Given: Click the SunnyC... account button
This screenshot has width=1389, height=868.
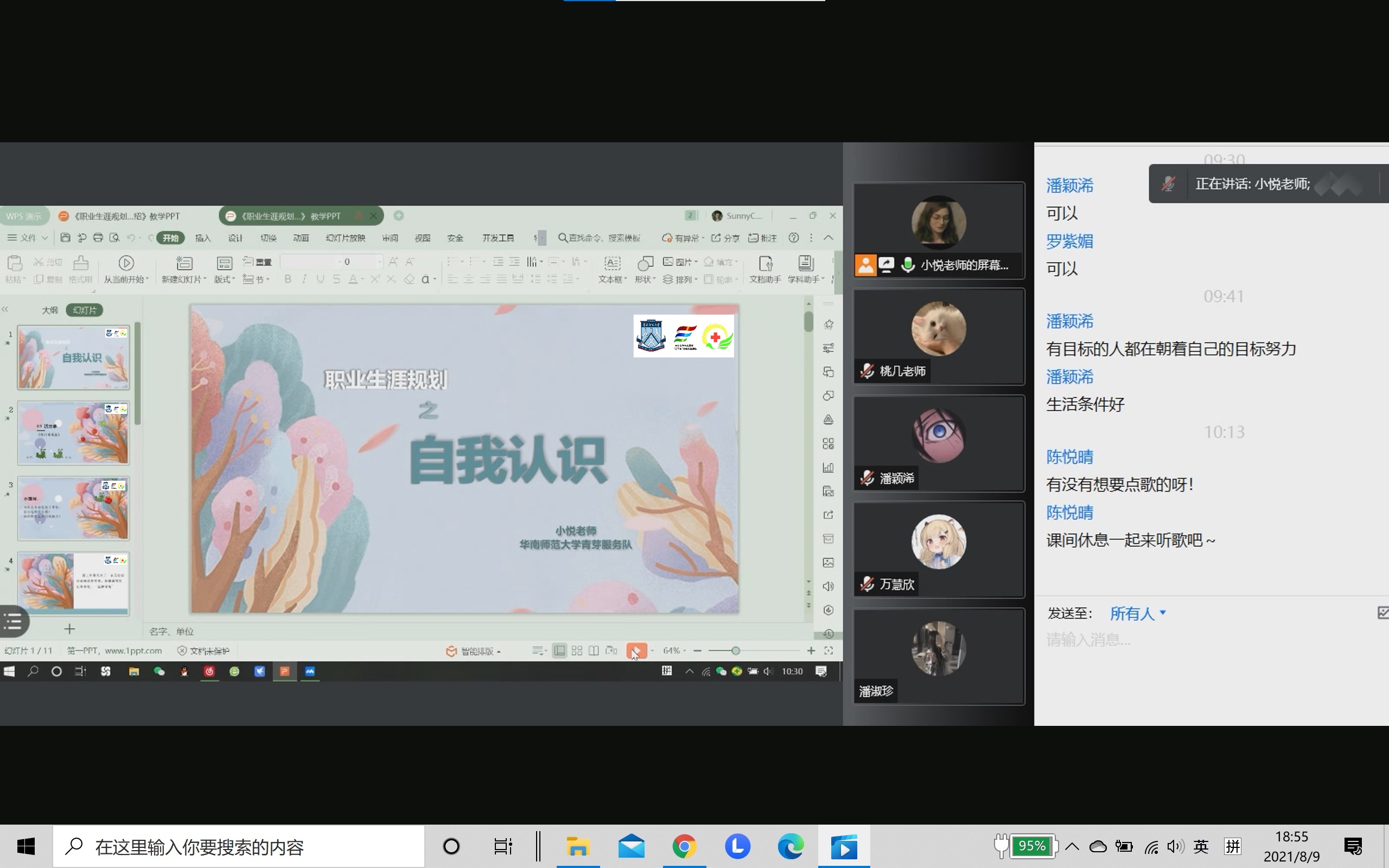Looking at the screenshot, I should click(737, 216).
